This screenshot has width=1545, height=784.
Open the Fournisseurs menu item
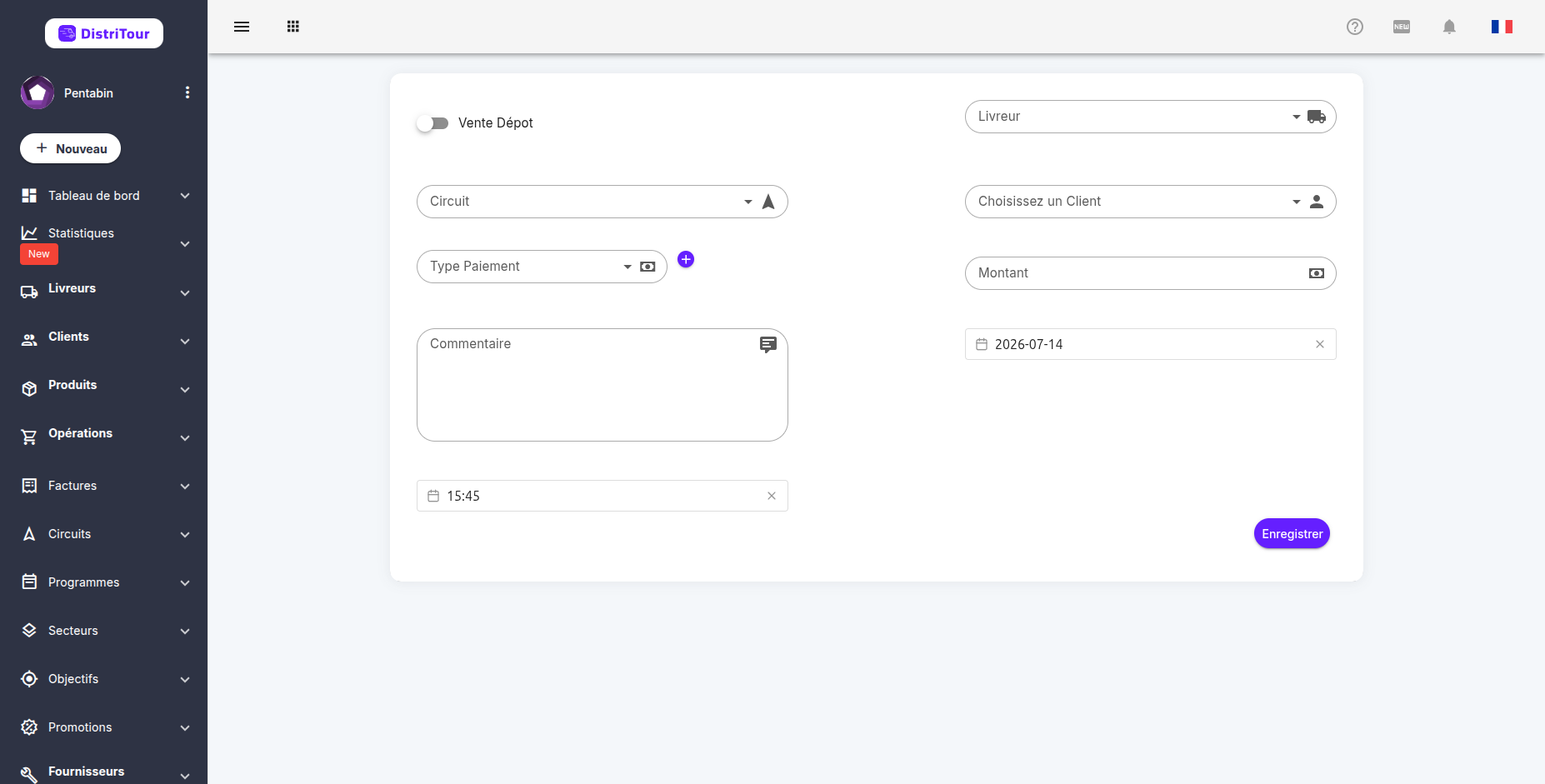pyautogui.click(x=103, y=772)
